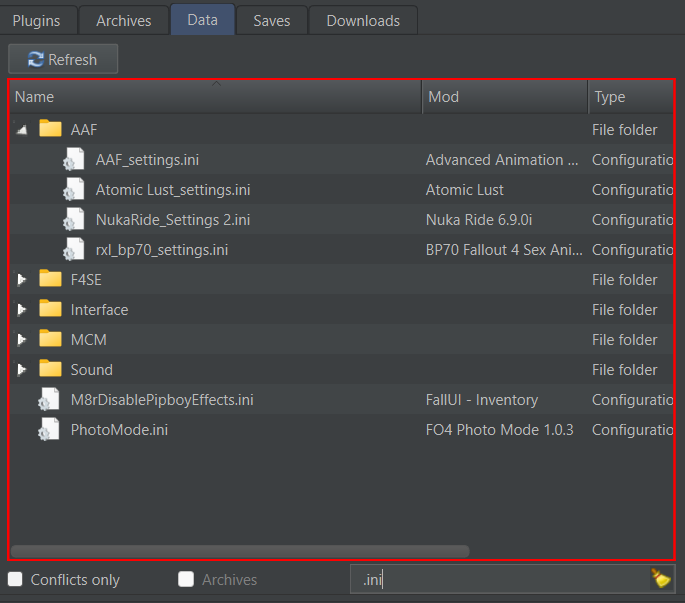Click the Configuration type of PhotoMode.ini row

coord(633,430)
